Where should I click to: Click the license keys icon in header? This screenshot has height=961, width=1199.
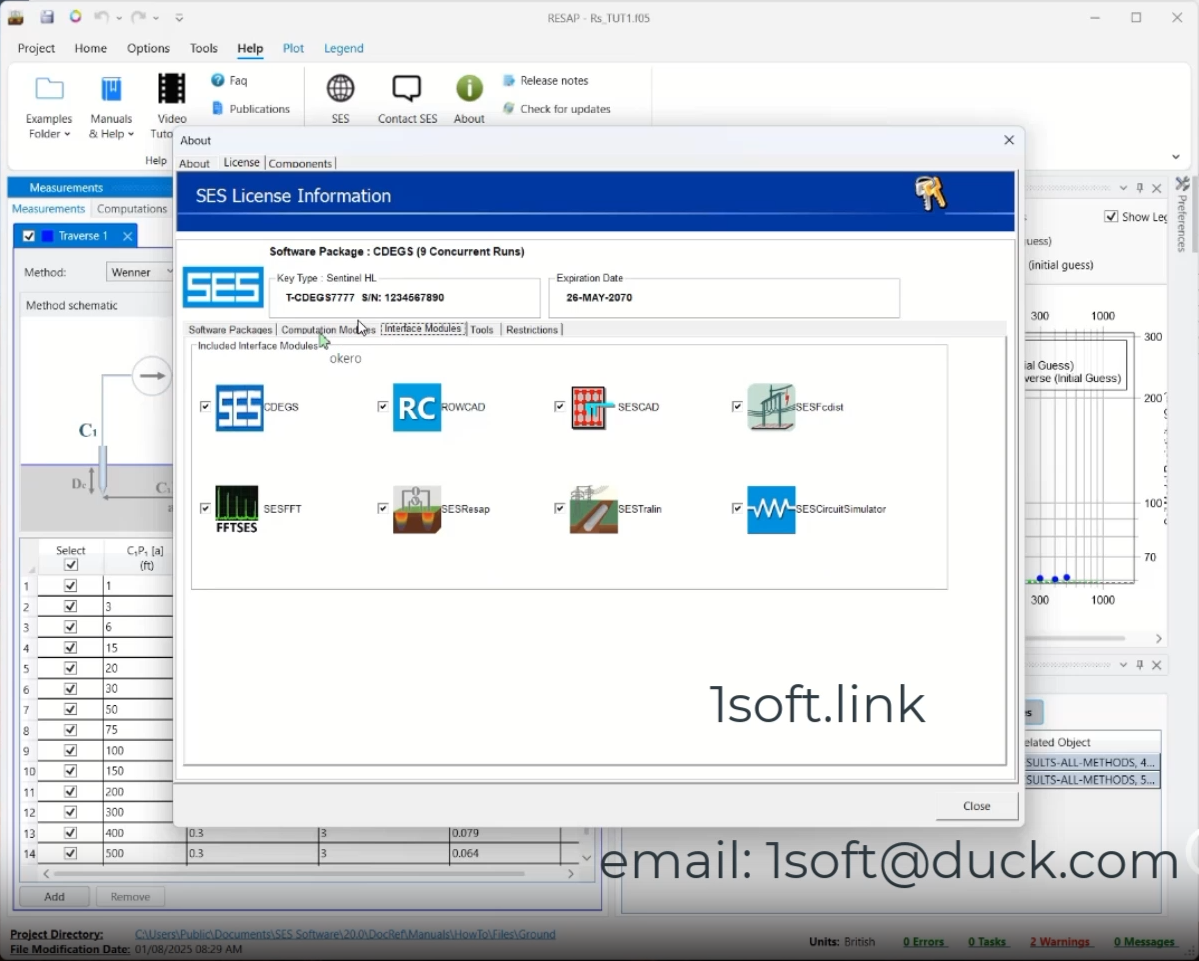point(931,193)
